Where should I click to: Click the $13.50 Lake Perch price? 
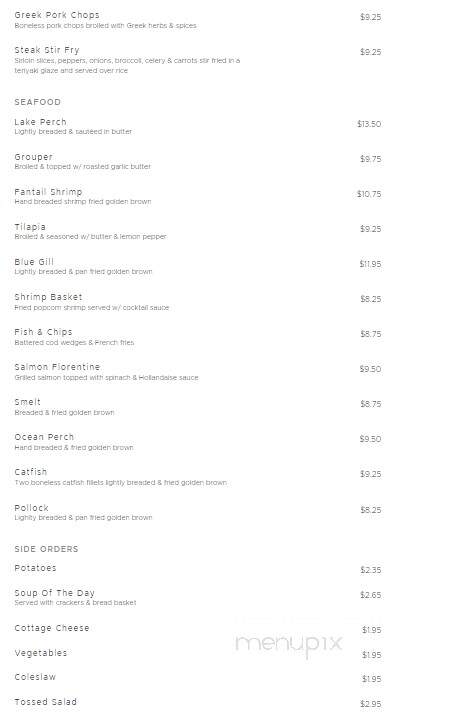[x=369, y=124]
